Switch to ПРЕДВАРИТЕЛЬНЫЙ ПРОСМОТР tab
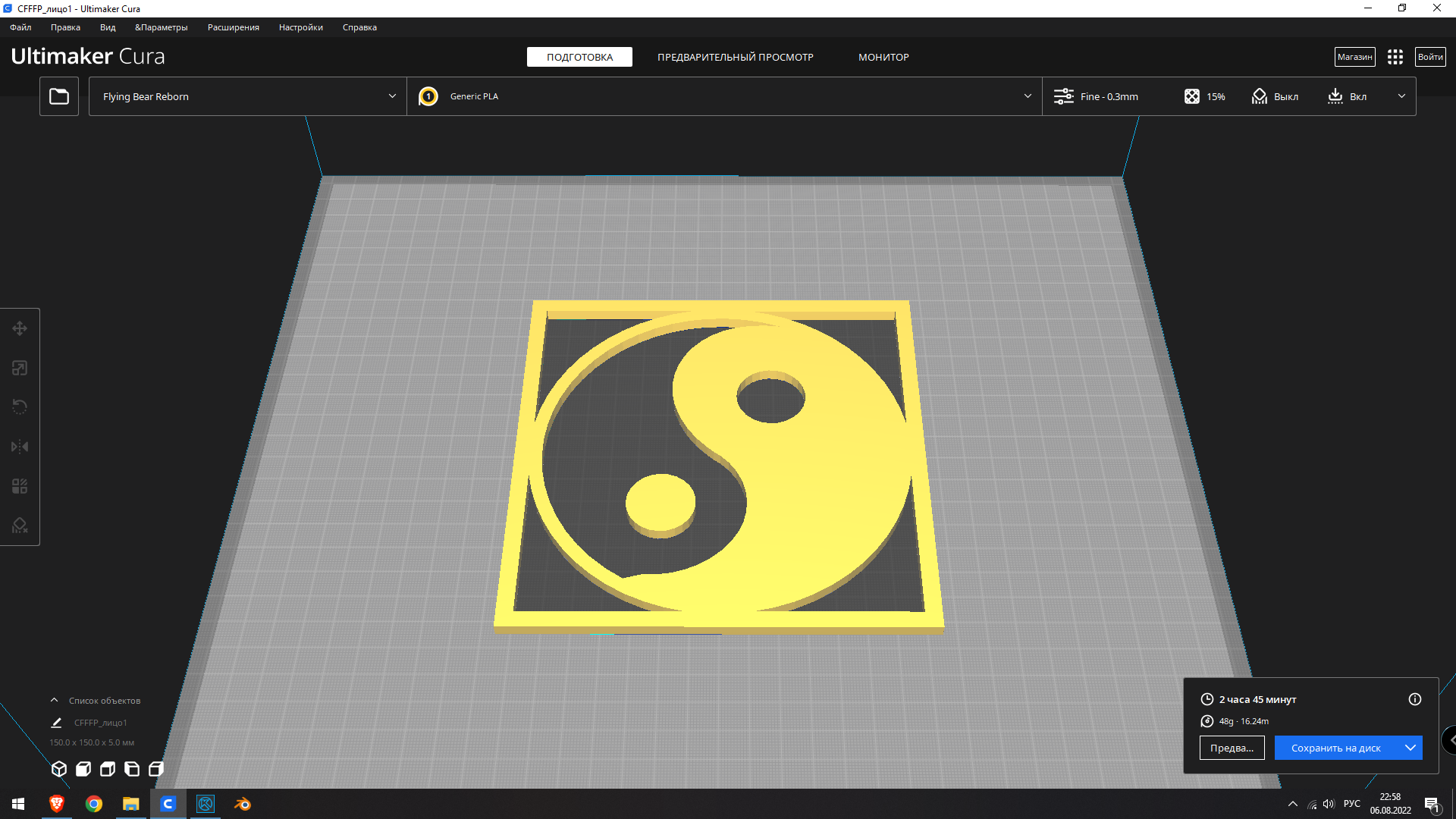 735,57
